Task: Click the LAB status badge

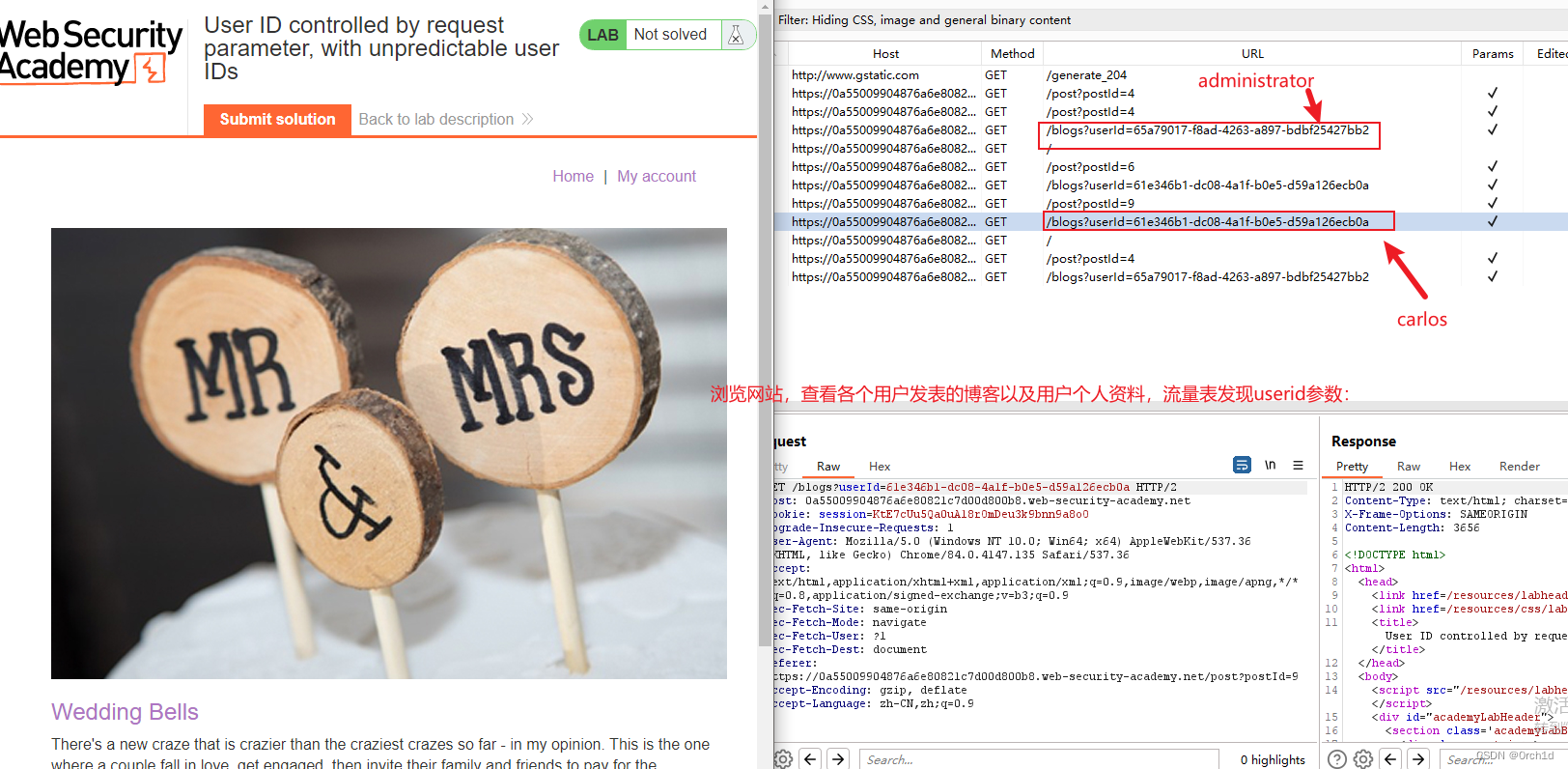Action: point(602,35)
